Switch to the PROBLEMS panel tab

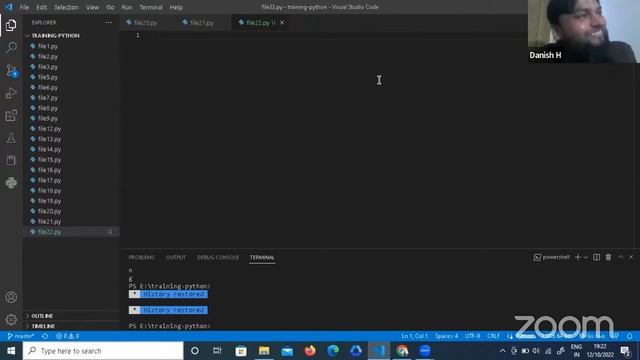(x=142, y=258)
